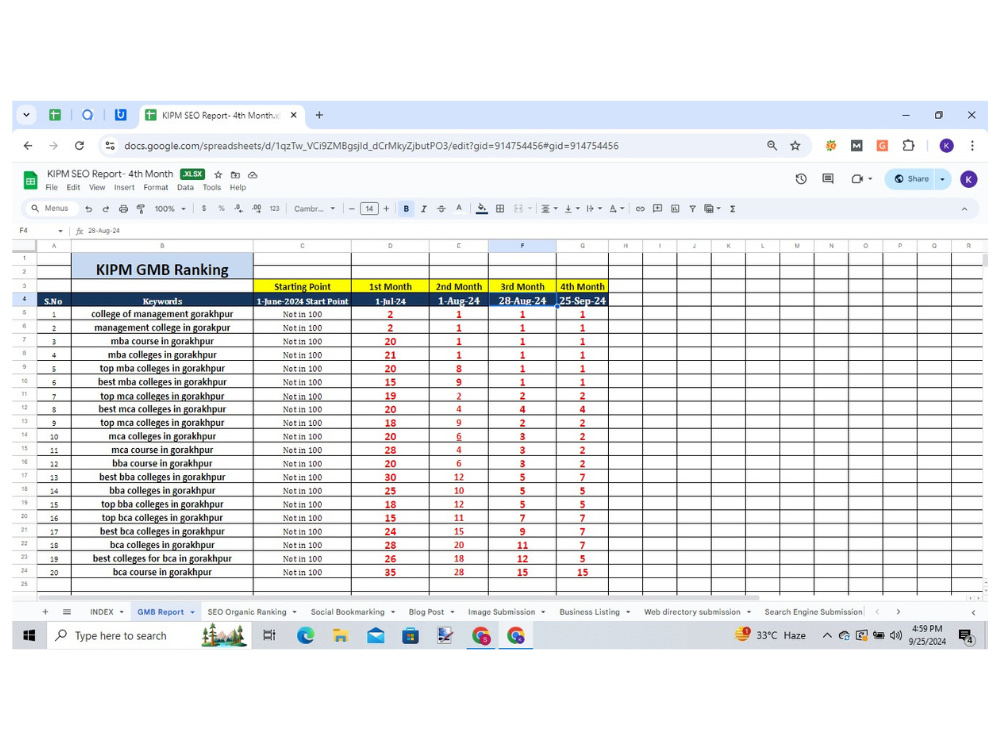This screenshot has width=1000, height=750.
Task: Click the Move to folder icon
Action: [235, 175]
